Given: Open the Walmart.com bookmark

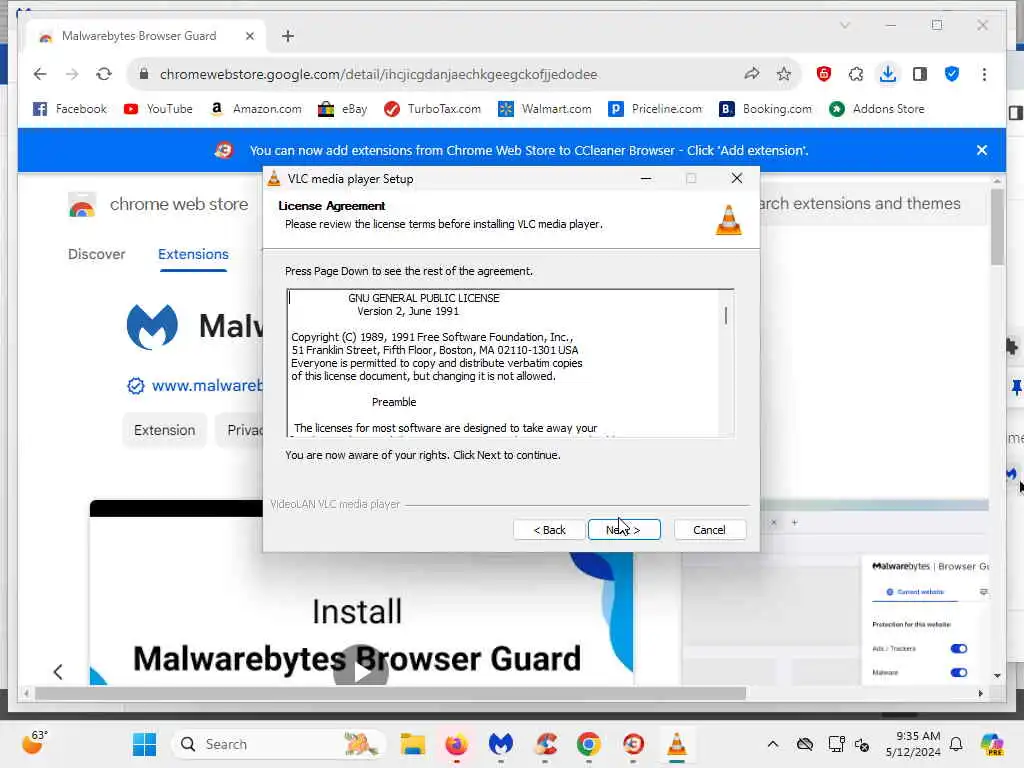Looking at the screenshot, I should click(x=545, y=109).
